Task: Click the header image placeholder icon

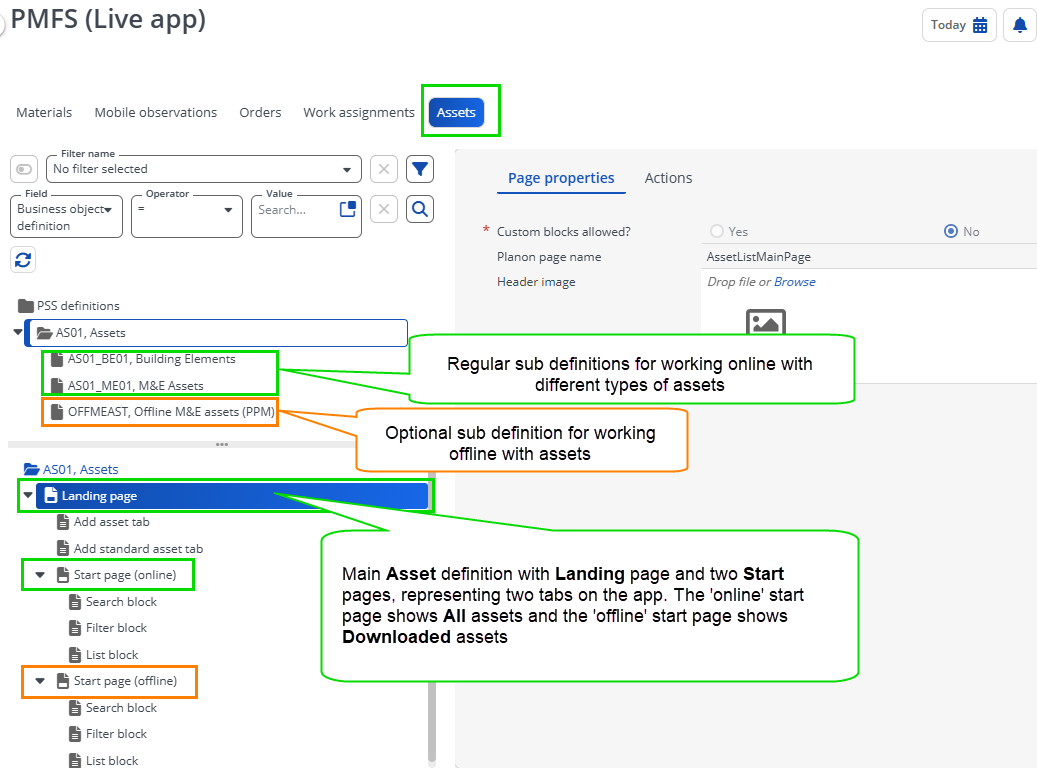Action: [x=765, y=323]
